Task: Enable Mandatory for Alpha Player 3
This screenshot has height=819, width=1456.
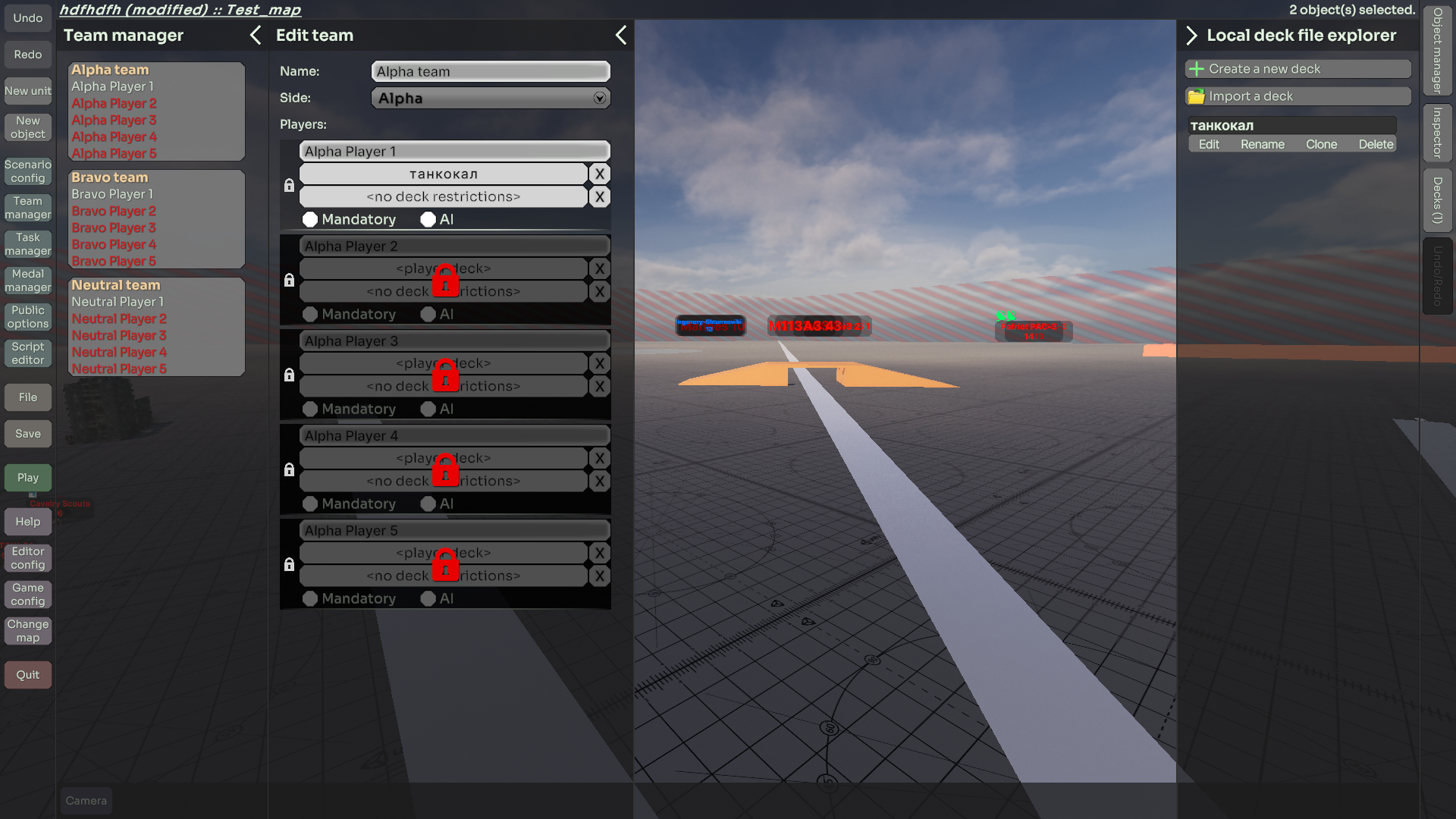Action: point(310,409)
